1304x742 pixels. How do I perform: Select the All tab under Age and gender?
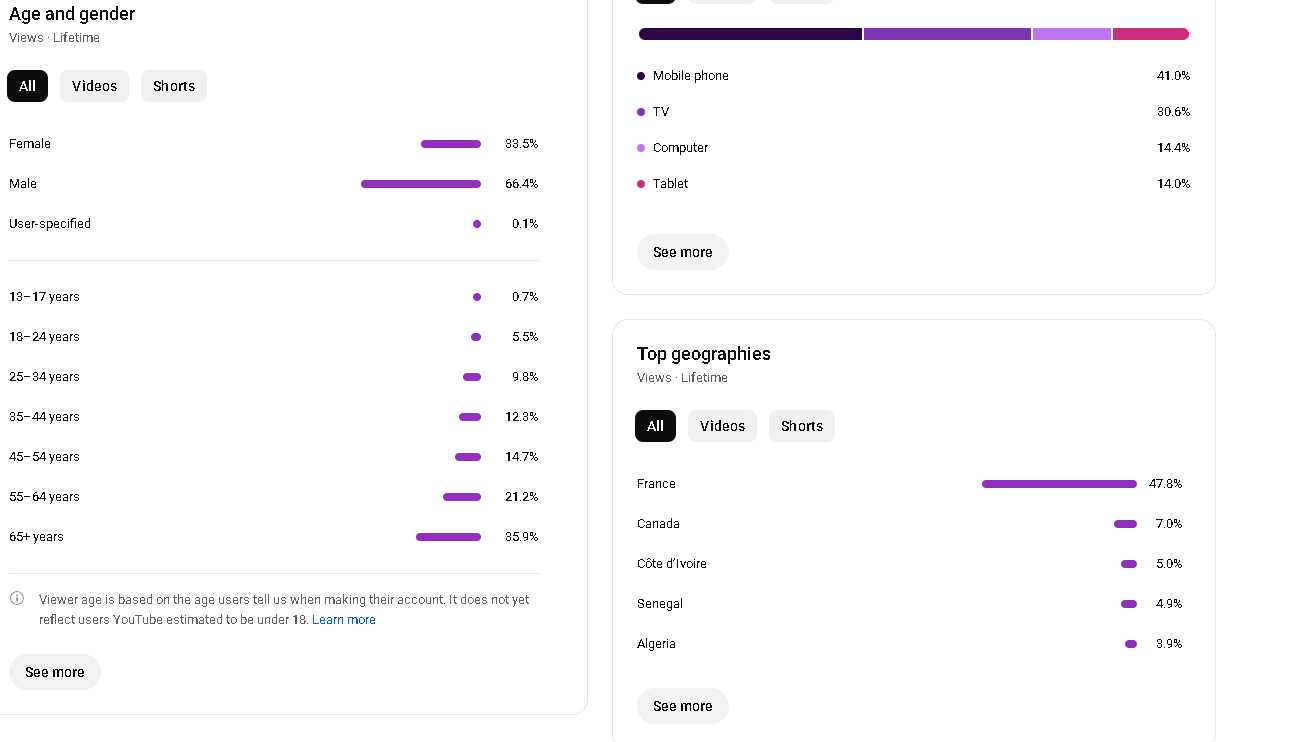[27, 86]
